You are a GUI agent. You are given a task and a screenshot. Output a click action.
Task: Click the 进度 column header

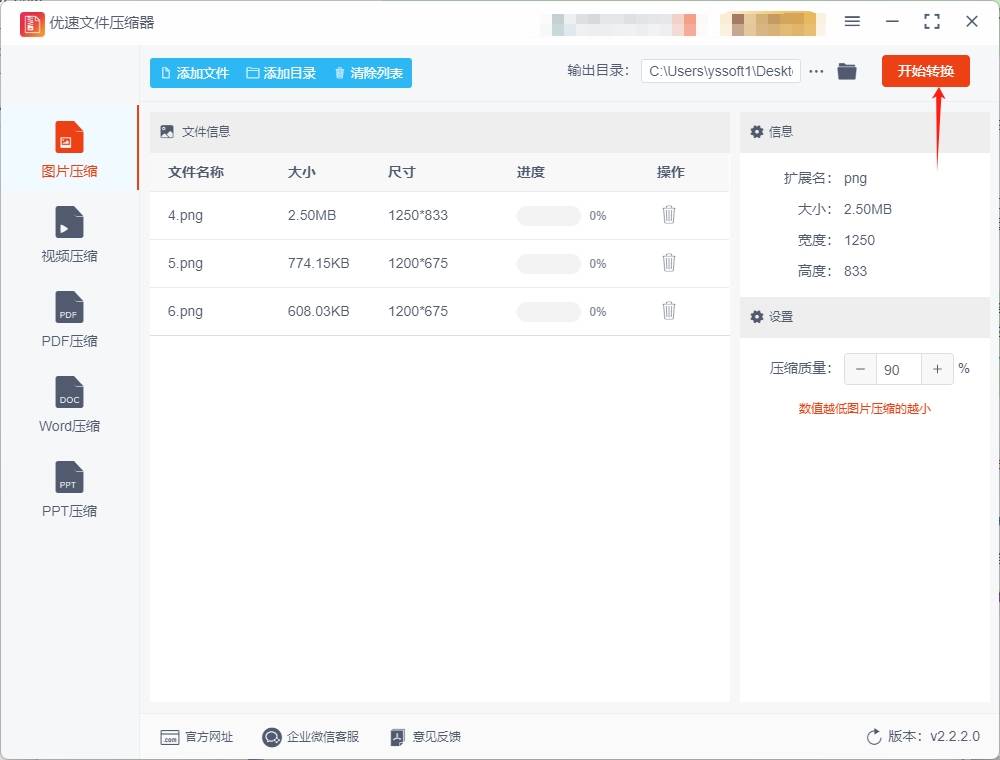click(531, 172)
